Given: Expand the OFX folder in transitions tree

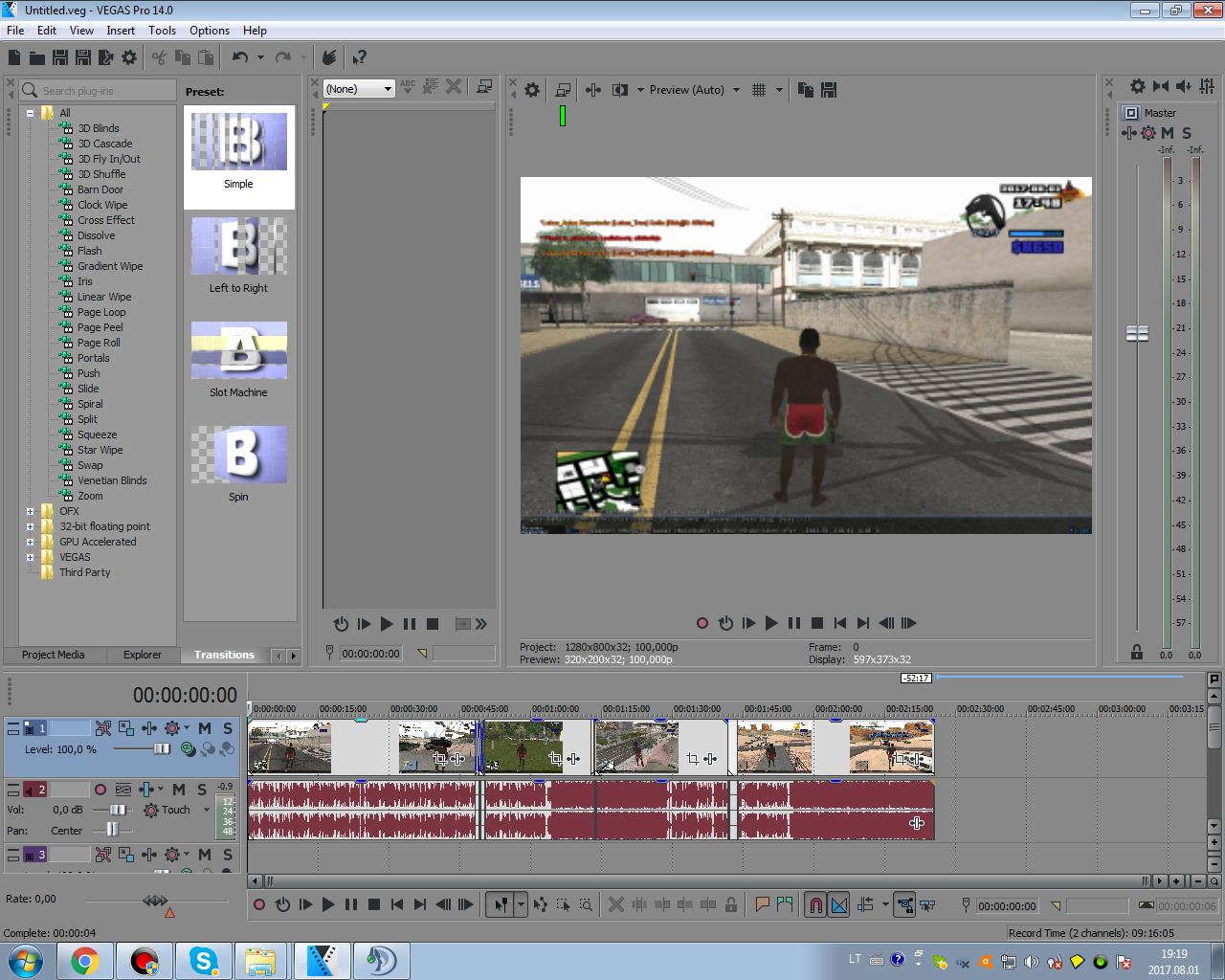Looking at the screenshot, I should (30, 511).
